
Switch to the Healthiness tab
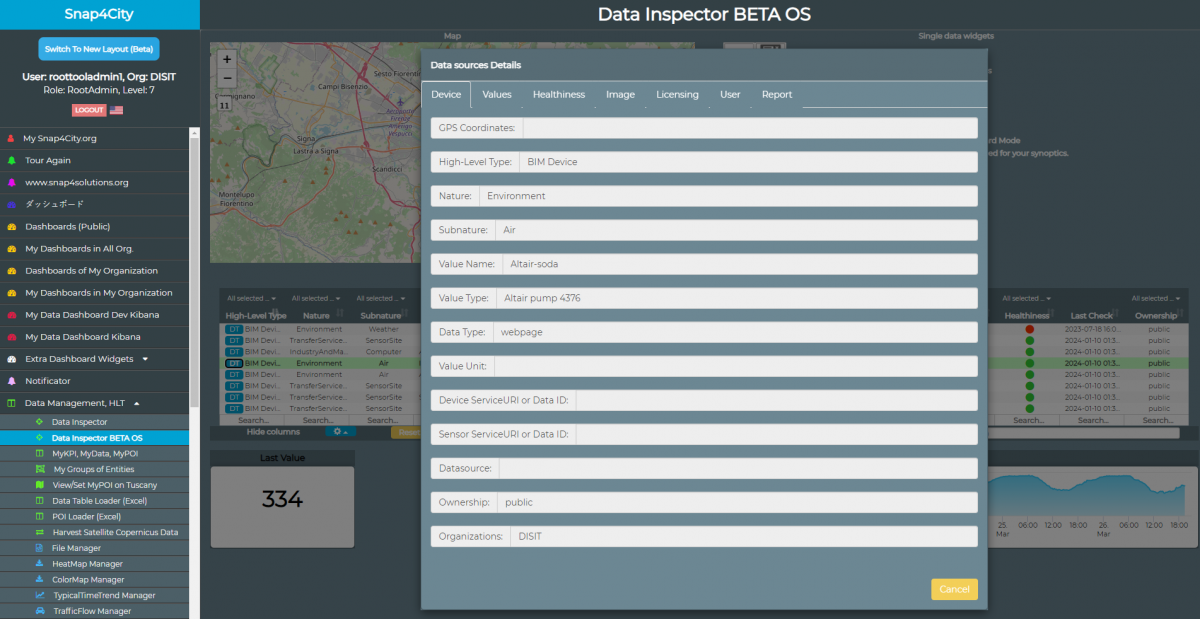558,95
